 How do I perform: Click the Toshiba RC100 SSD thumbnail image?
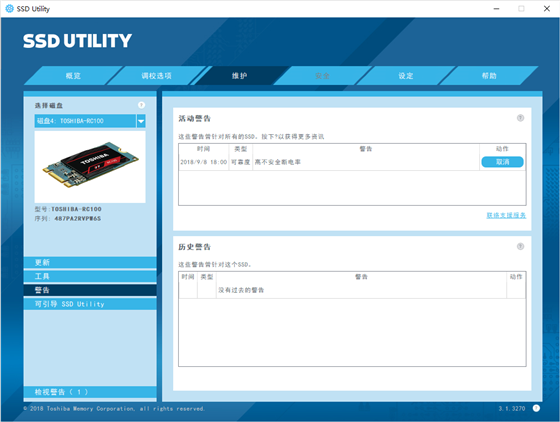pyautogui.click(x=90, y=167)
